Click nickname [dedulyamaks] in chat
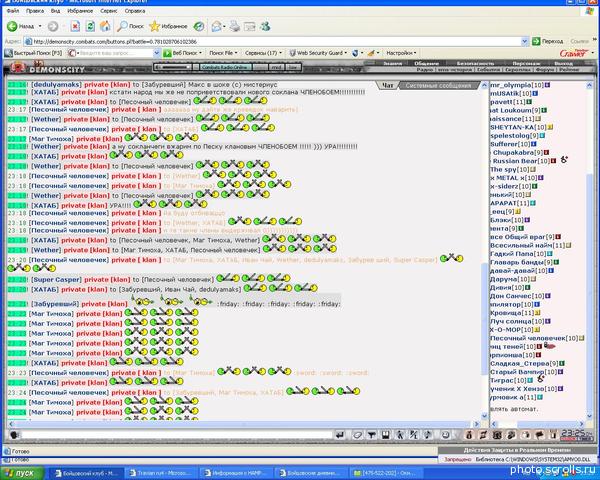 coord(56,84)
